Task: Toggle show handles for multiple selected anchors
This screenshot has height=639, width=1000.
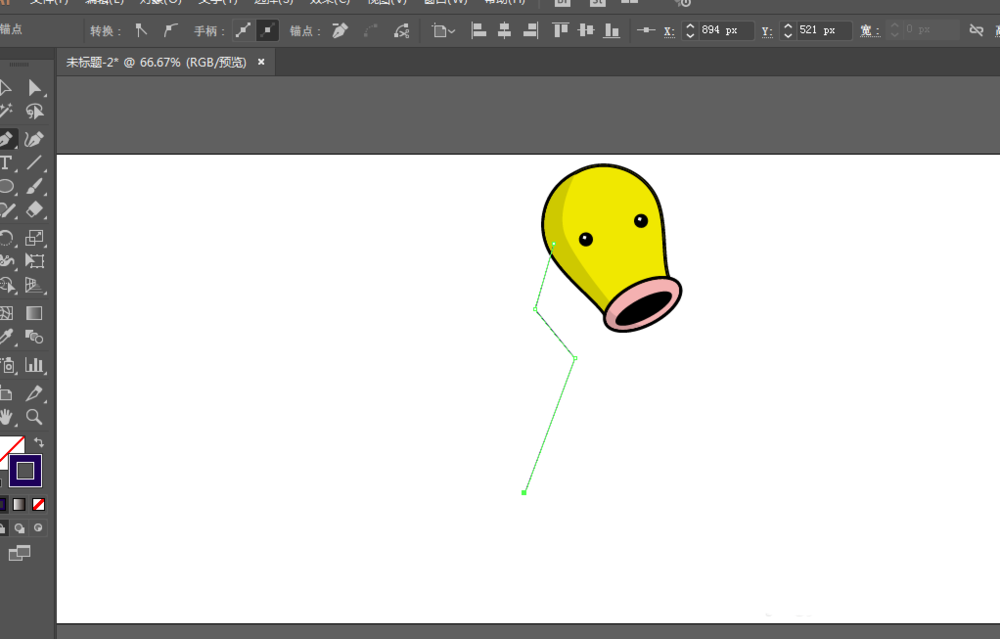Action: point(243,31)
